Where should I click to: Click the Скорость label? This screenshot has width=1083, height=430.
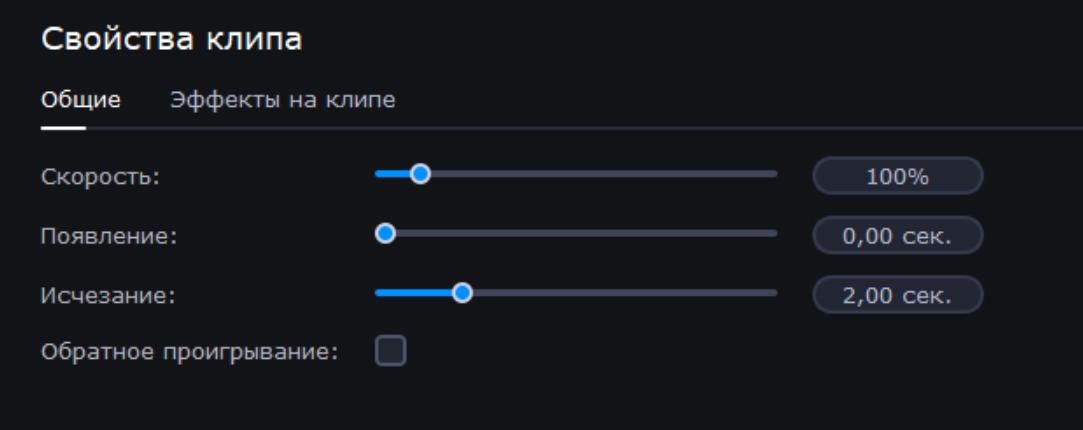(x=100, y=176)
